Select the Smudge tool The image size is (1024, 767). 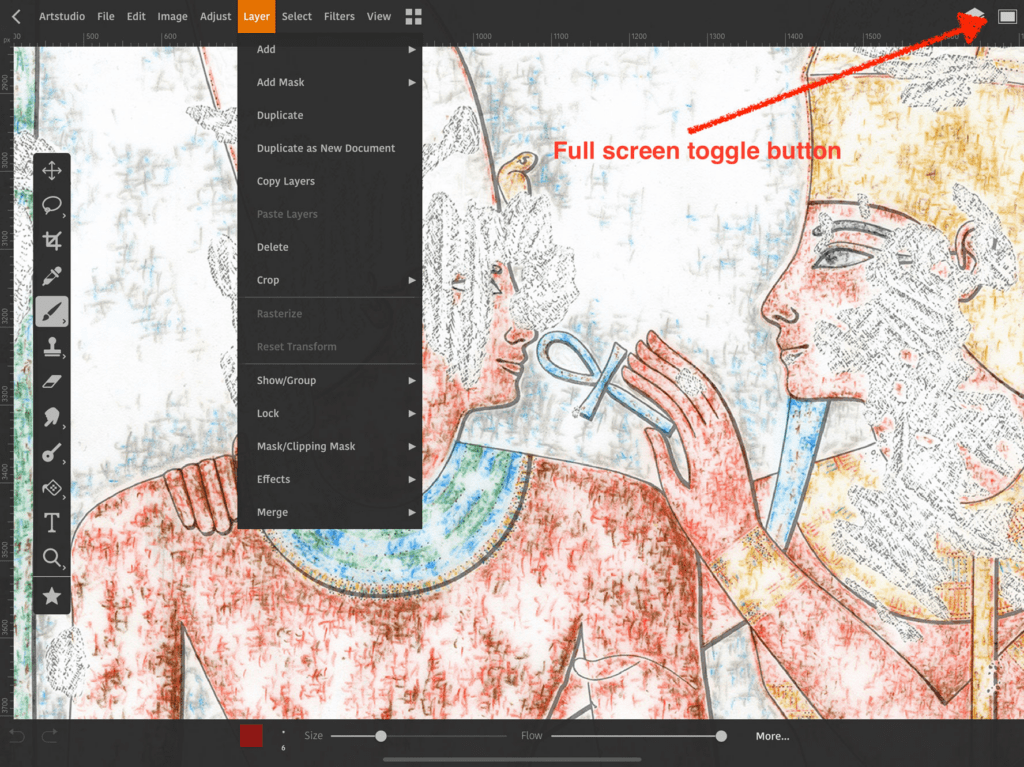(x=52, y=416)
